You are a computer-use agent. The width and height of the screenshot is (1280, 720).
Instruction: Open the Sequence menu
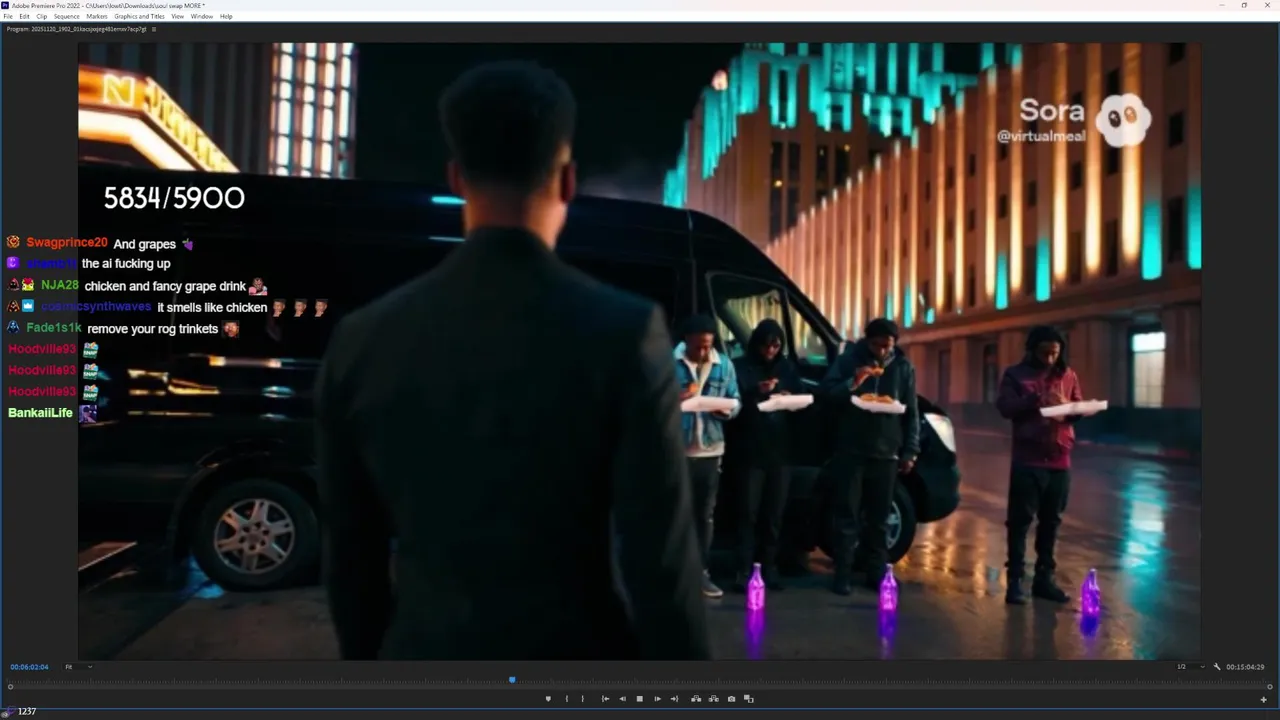66,16
